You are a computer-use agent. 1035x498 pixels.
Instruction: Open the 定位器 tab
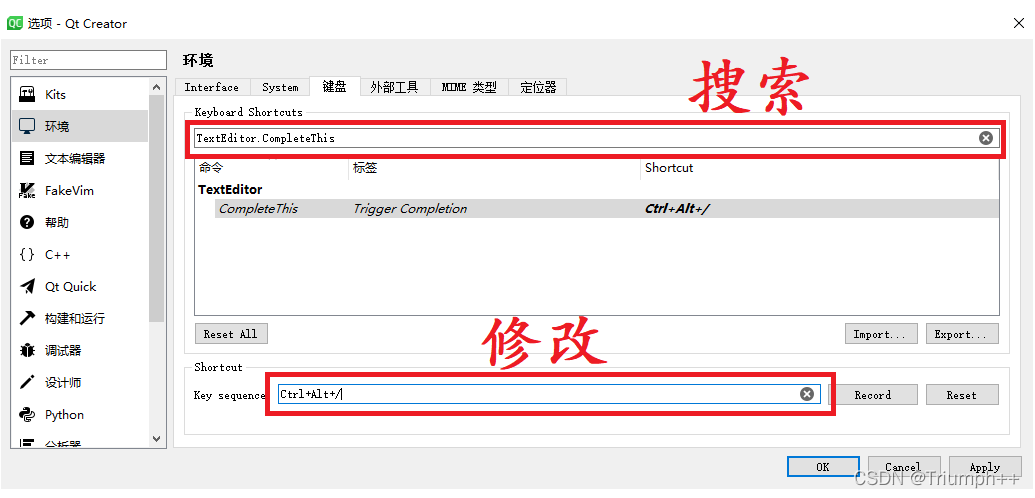538,87
